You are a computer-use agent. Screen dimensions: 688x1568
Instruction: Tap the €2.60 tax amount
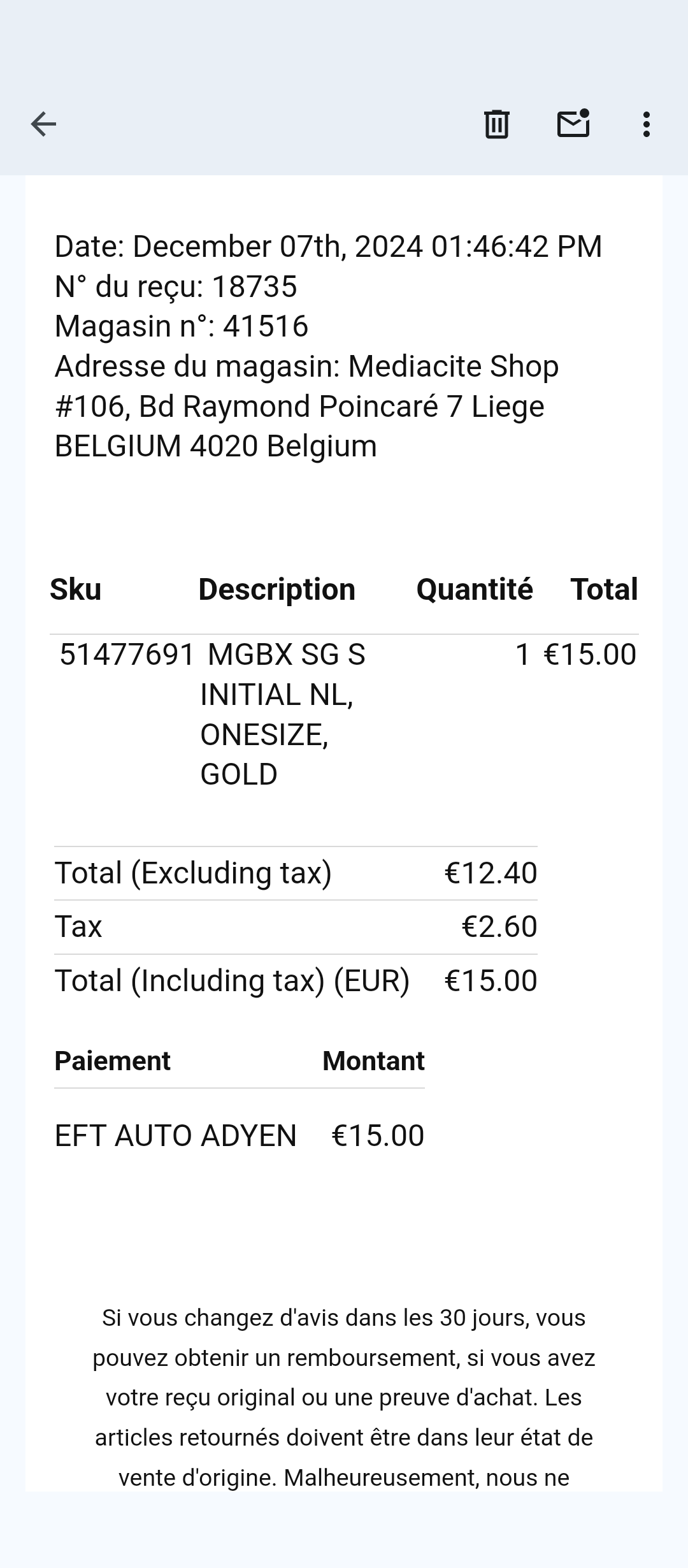point(499,927)
